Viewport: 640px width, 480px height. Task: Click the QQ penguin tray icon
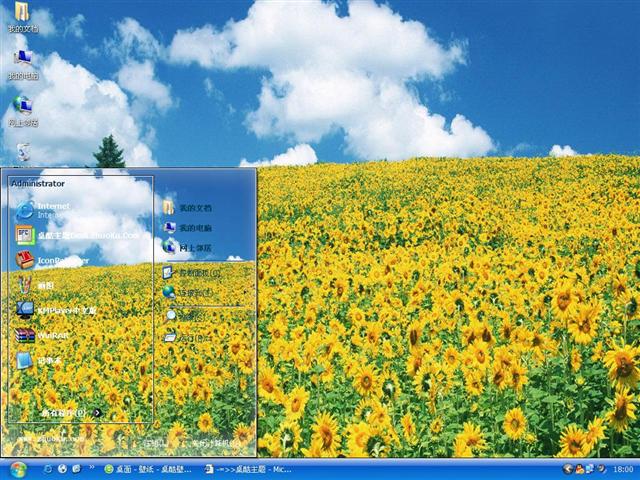(580, 469)
